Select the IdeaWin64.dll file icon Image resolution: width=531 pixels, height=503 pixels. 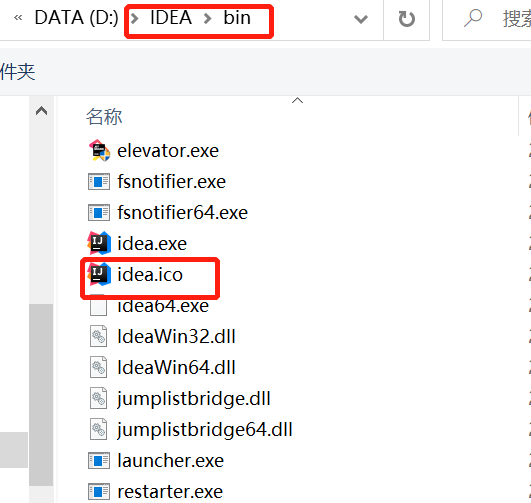pyautogui.click(x=99, y=367)
